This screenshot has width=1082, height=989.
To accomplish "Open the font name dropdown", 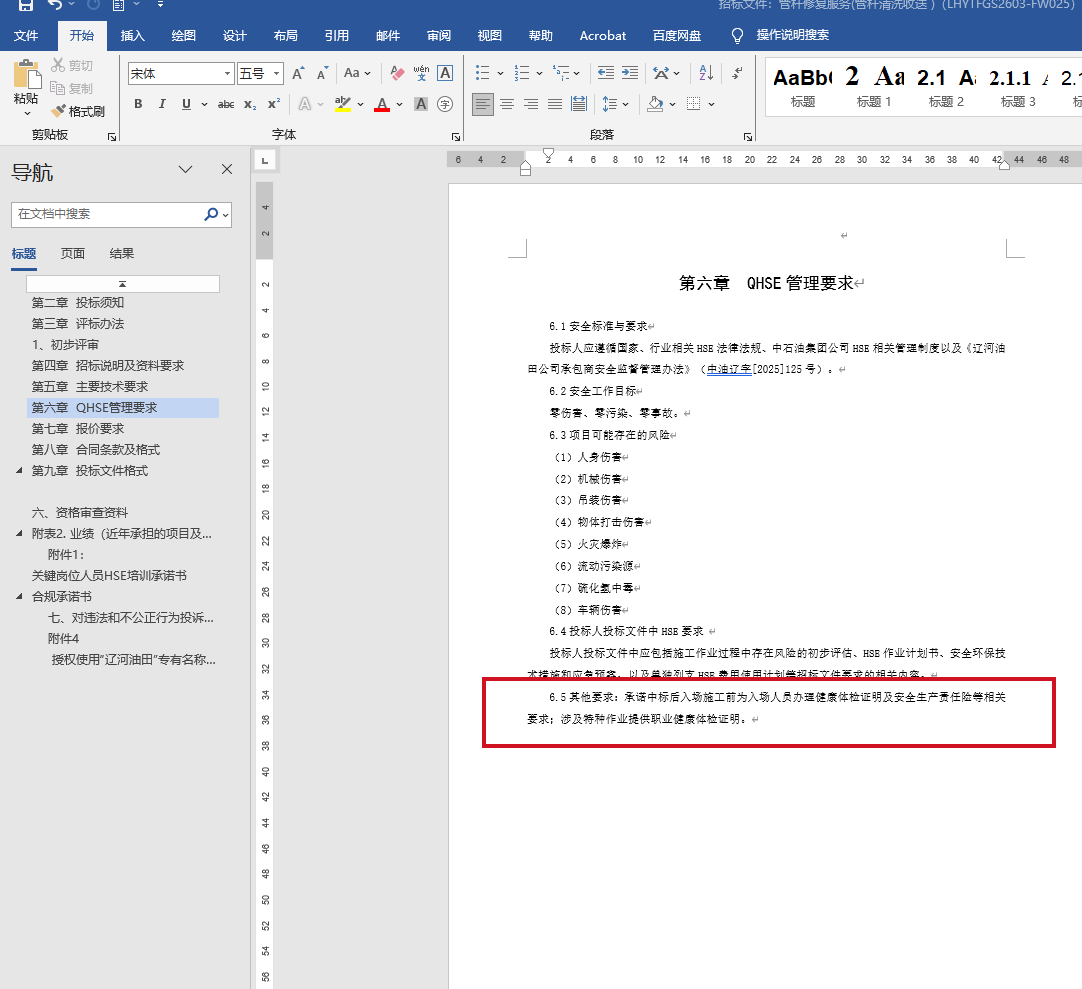I will coord(227,74).
